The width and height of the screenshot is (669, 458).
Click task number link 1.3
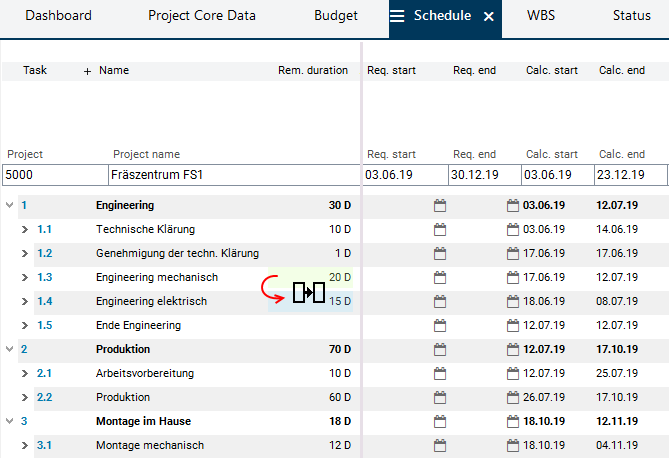(x=44, y=278)
